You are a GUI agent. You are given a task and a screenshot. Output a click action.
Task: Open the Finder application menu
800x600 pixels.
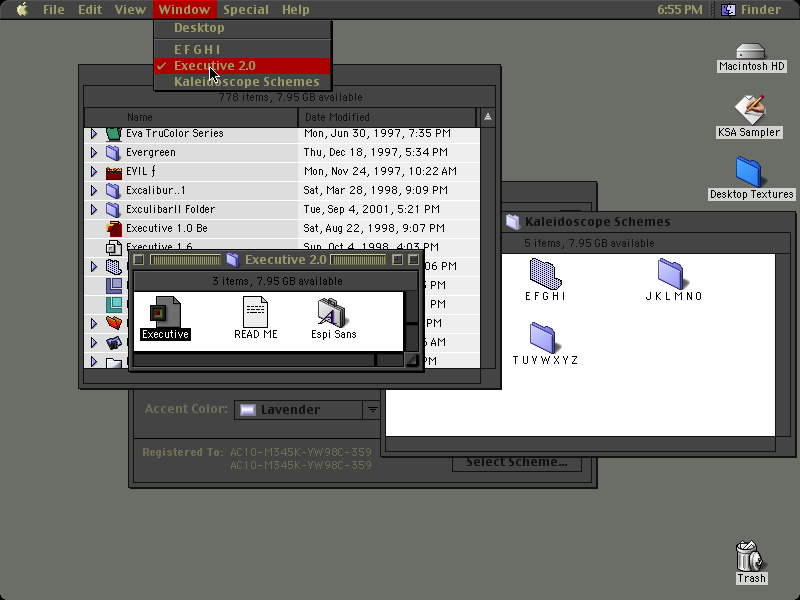click(x=751, y=9)
